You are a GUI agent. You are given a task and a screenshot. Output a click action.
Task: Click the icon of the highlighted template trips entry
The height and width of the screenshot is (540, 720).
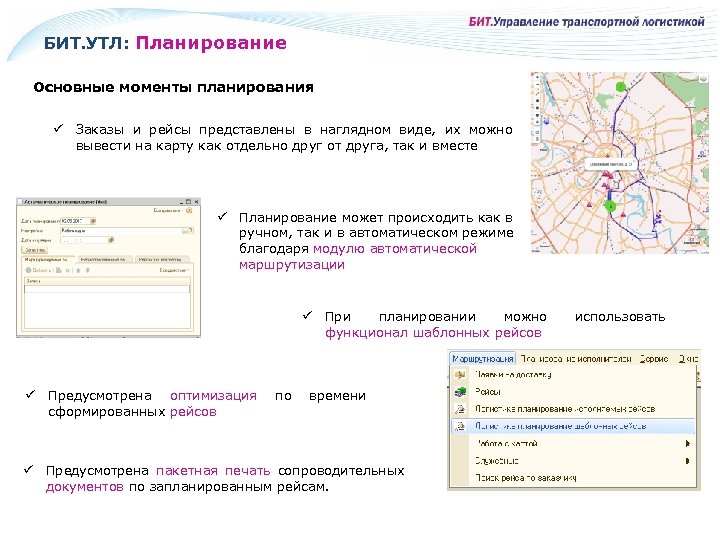click(x=460, y=426)
